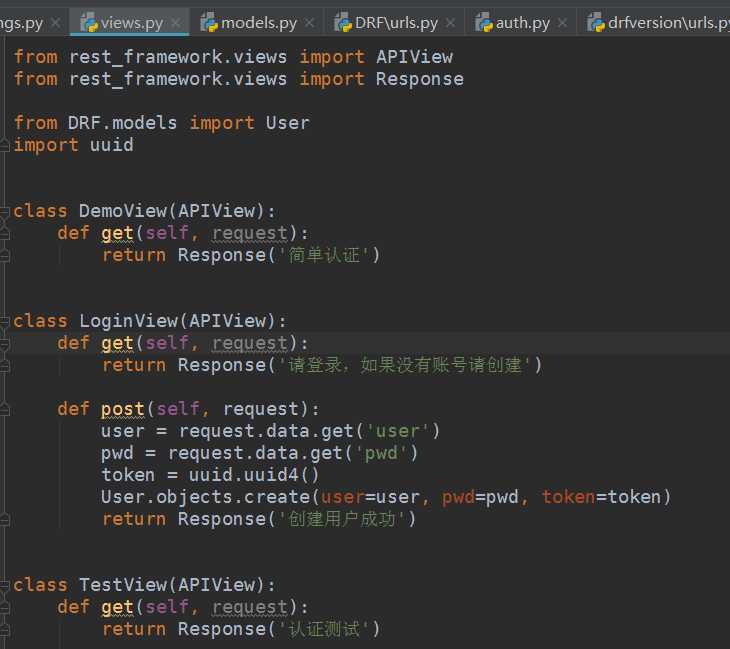This screenshot has height=649, width=730.
Task: Click the Python file icon on models.py tab
Action: tap(209, 22)
